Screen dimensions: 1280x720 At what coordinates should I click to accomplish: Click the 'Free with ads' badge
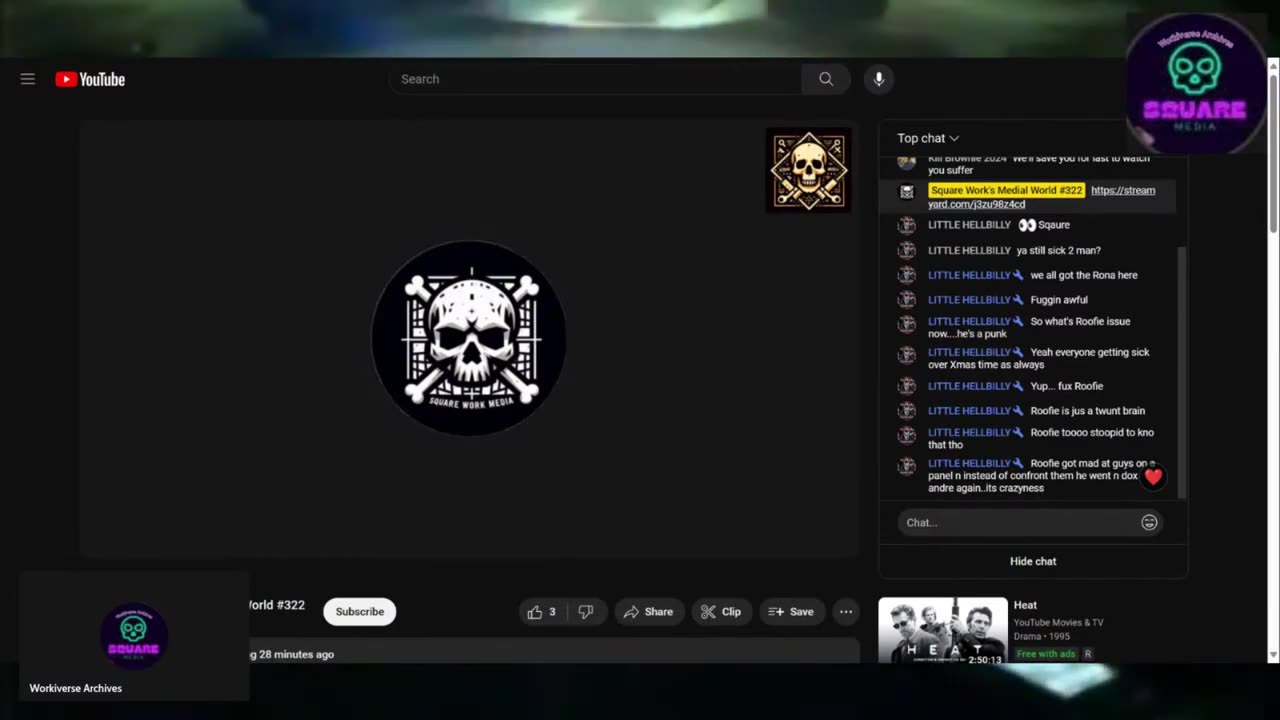tap(1046, 654)
